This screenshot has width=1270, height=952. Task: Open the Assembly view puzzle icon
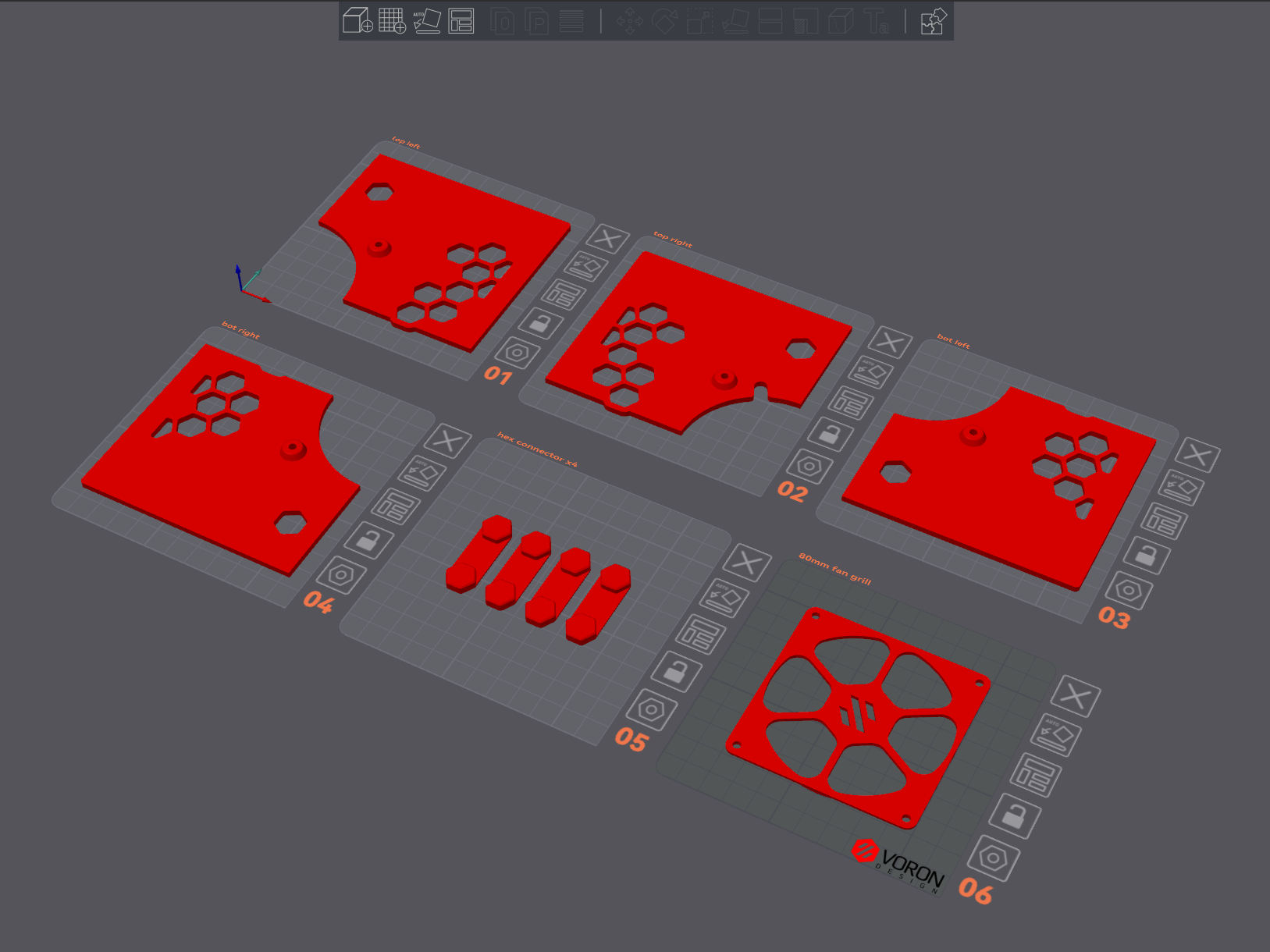pos(934,21)
